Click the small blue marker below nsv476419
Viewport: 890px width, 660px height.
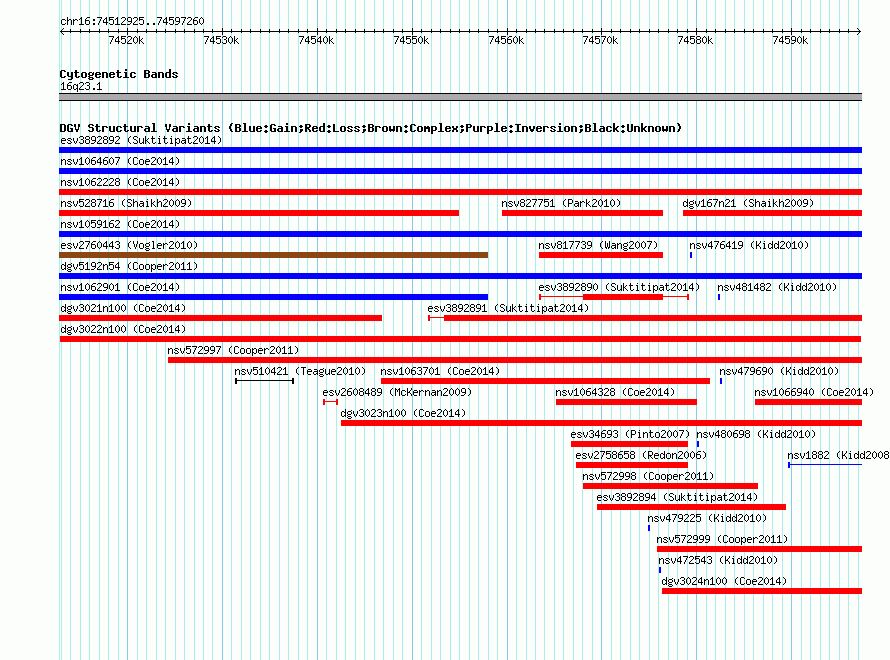pyautogui.click(x=691, y=255)
